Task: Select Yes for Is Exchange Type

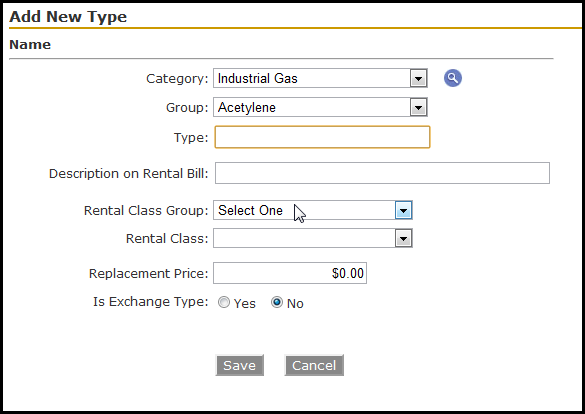Action: 224,302
